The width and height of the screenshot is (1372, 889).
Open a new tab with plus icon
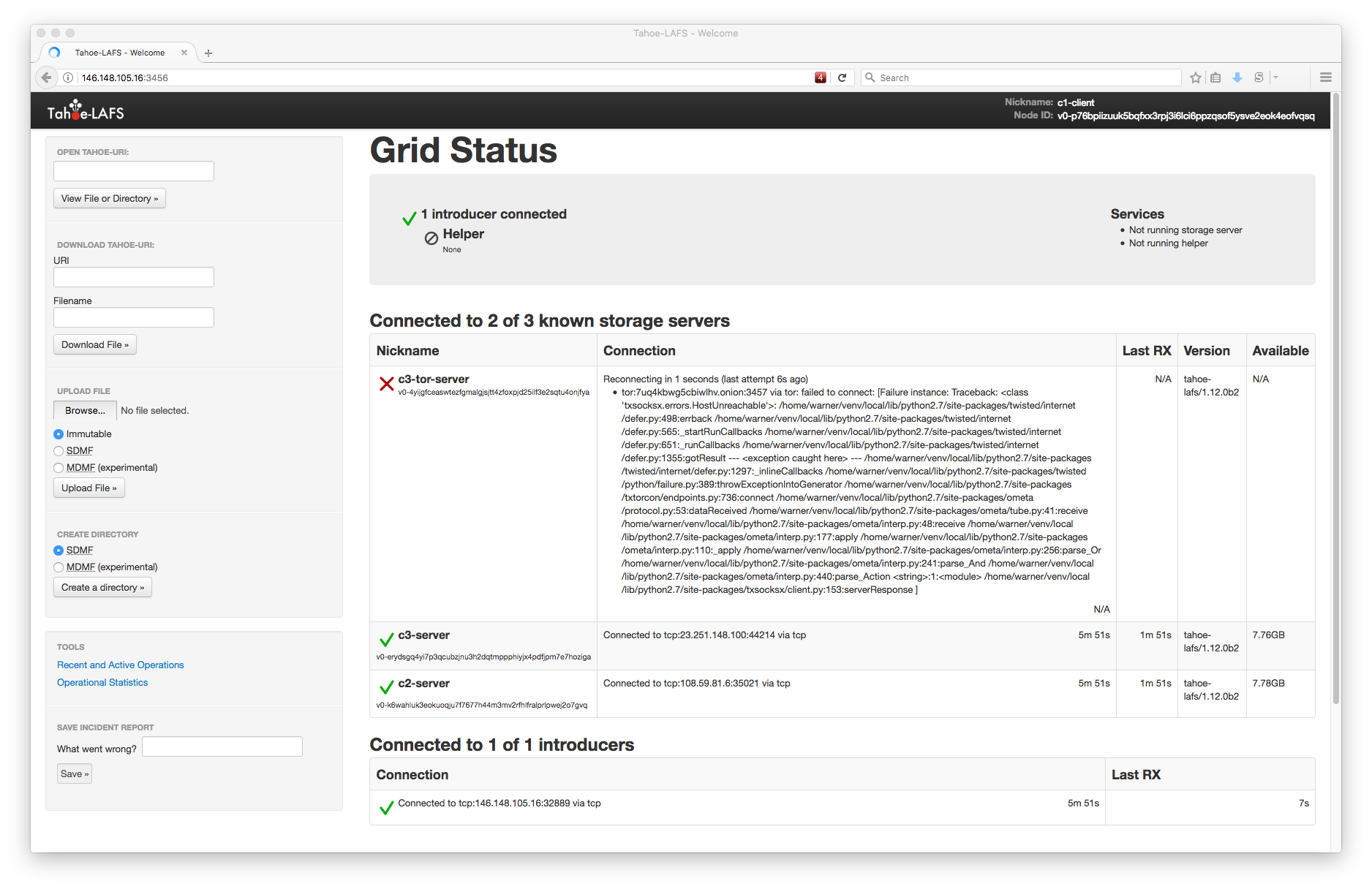[x=208, y=53]
